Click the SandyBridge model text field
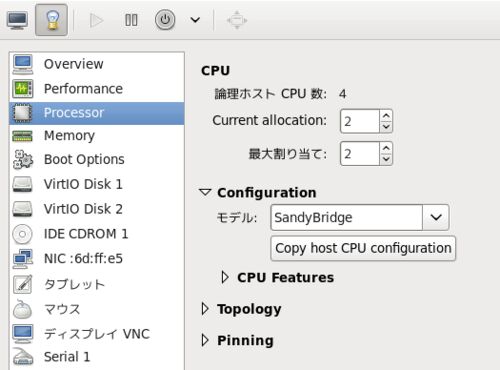Screen dimensions: 500x370 tap(347, 218)
